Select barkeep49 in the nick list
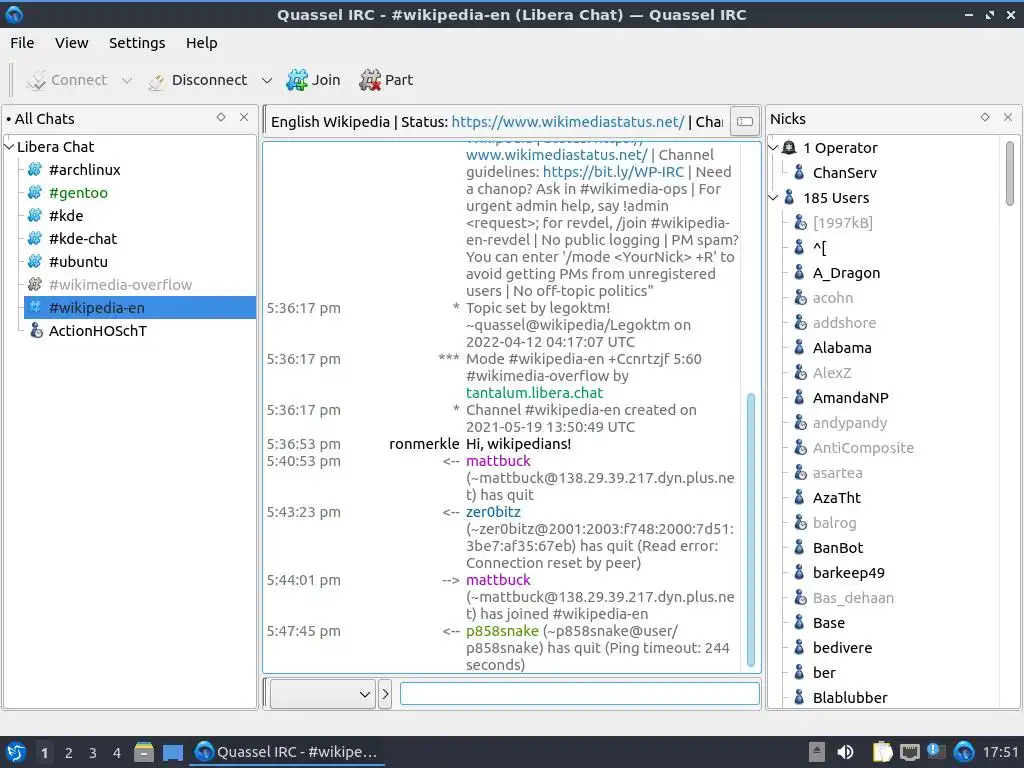 (x=848, y=573)
